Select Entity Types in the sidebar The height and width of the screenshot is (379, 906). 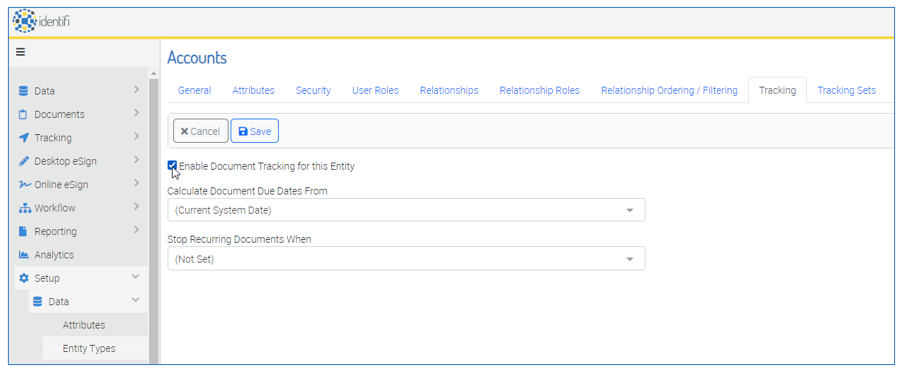pos(89,348)
